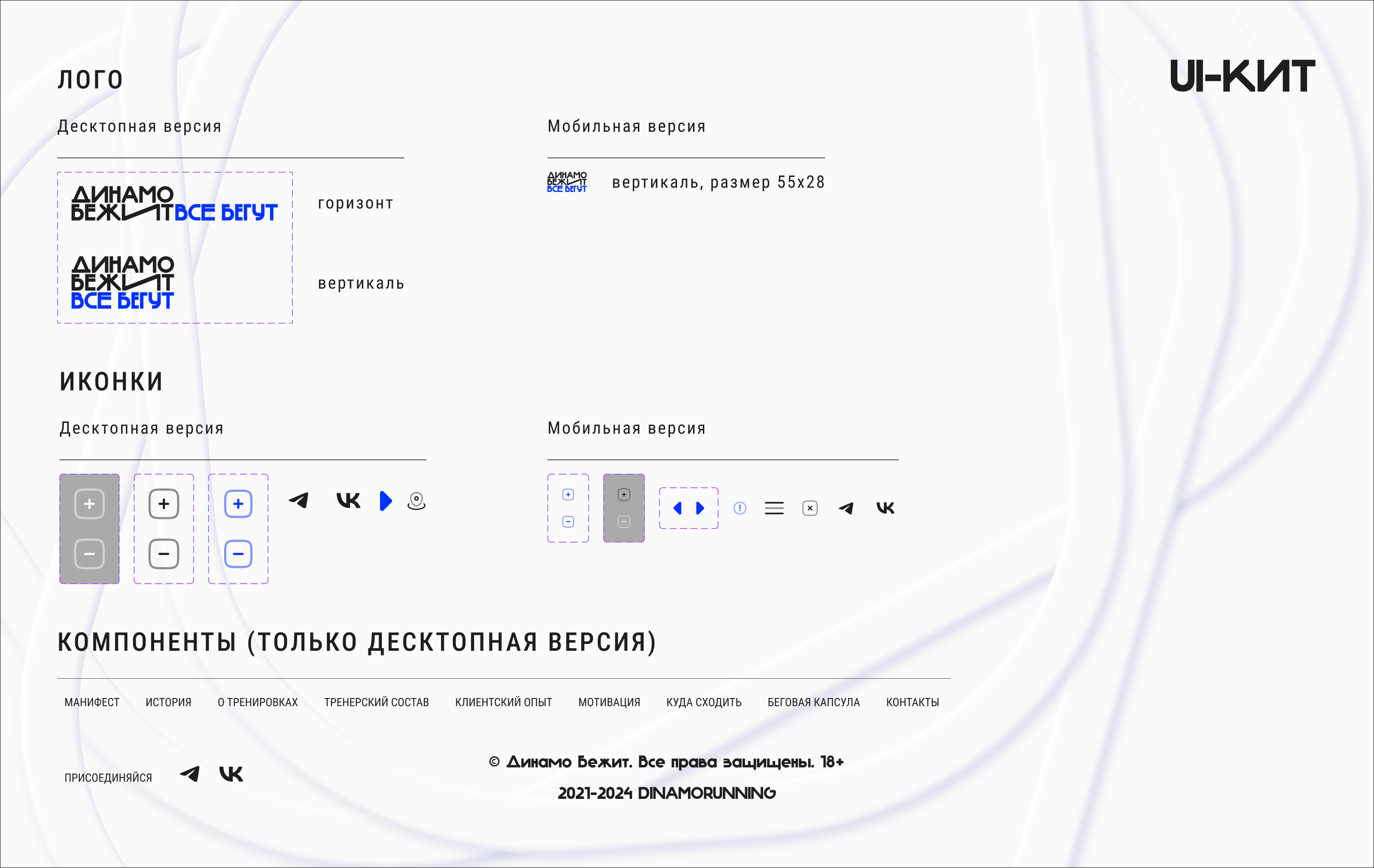Image resolution: width=1374 pixels, height=868 pixels.
Task: Click the gray disabled desktop minus icon
Action: [x=90, y=554]
